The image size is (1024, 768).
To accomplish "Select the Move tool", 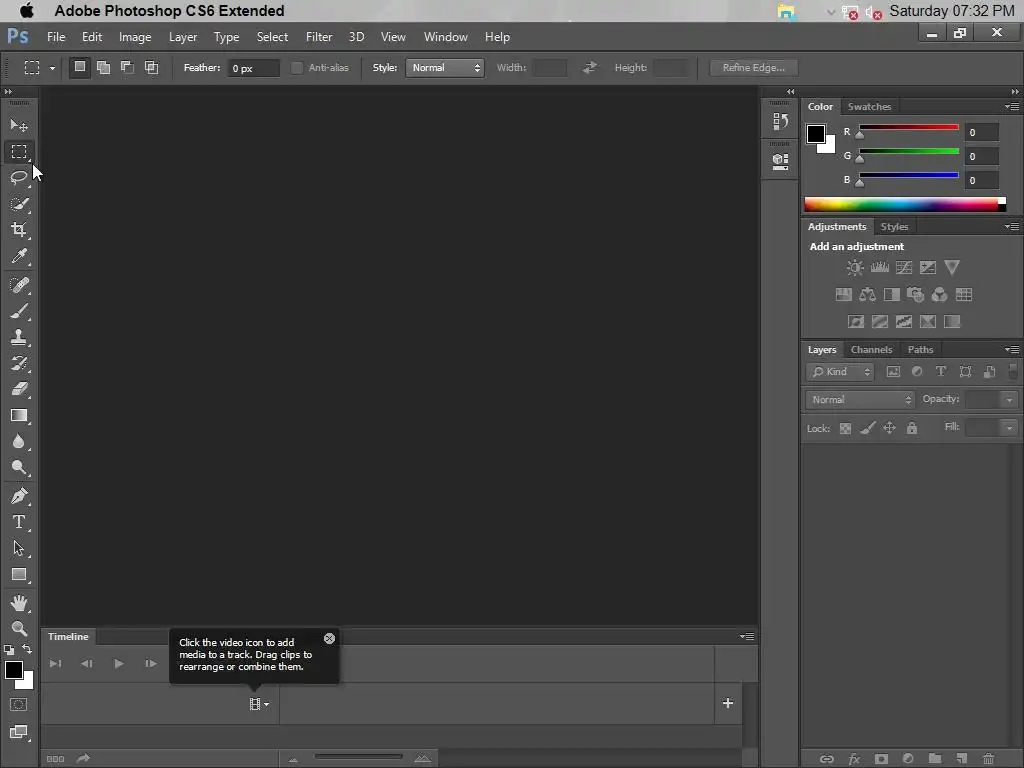I will point(19,125).
